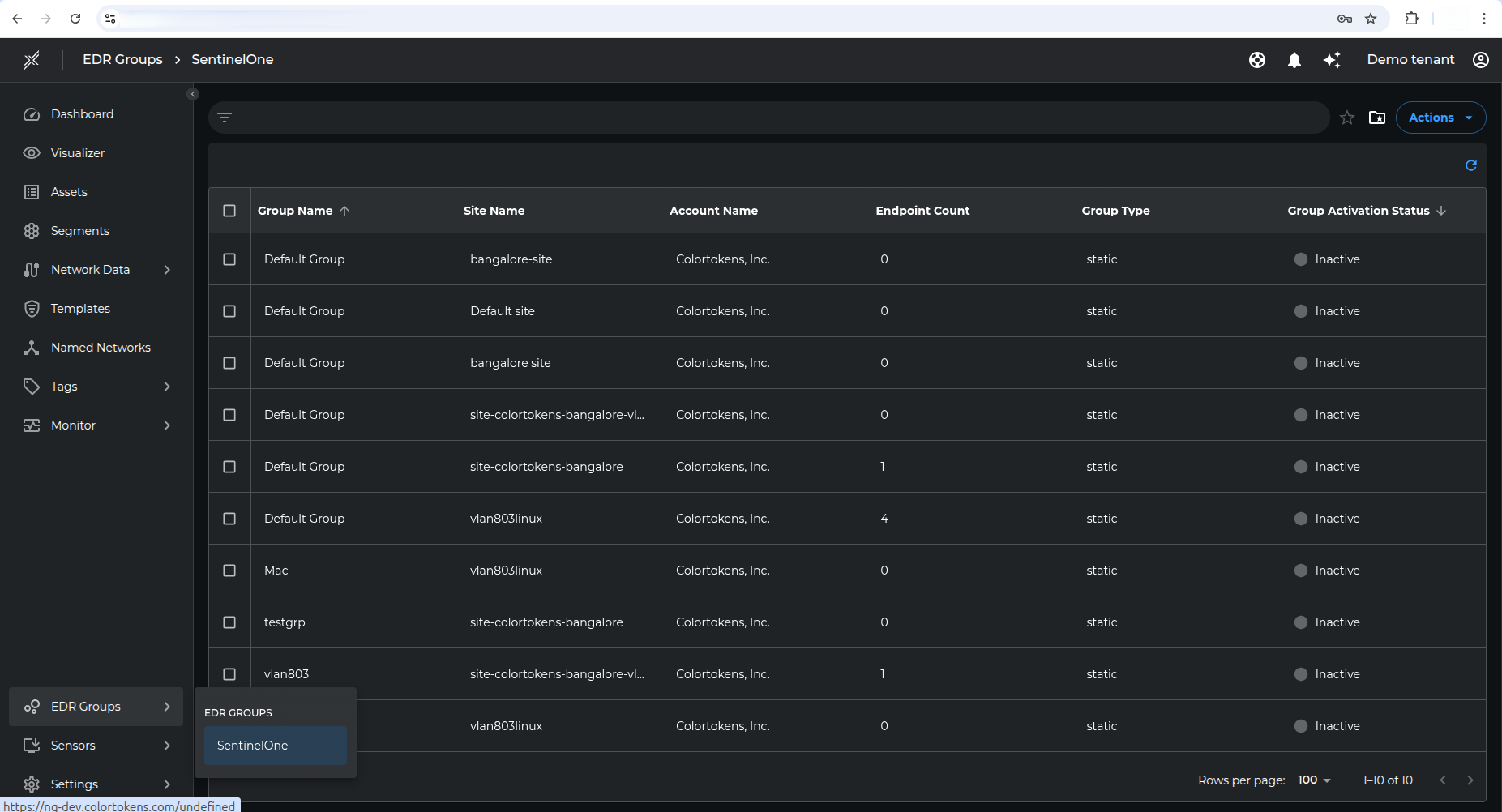The height and width of the screenshot is (812, 1502).
Task: Click the star favorite icon beside Actions
Action: click(x=1346, y=118)
